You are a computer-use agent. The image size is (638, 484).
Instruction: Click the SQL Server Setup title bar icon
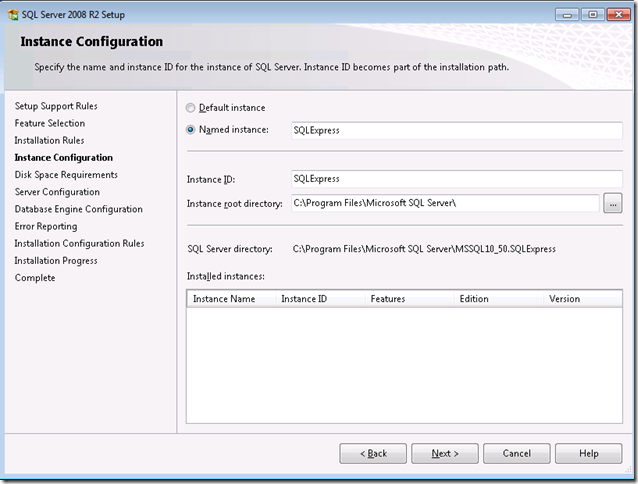pos(11,14)
